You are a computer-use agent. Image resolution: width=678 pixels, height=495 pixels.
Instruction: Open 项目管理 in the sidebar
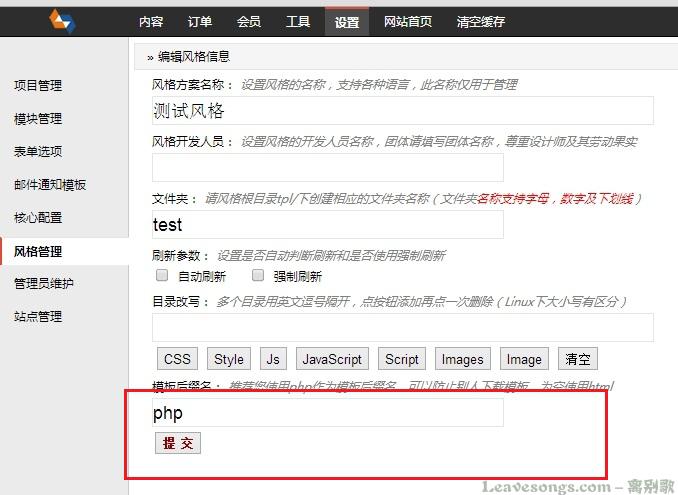pyautogui.click(x=38, y=86)
